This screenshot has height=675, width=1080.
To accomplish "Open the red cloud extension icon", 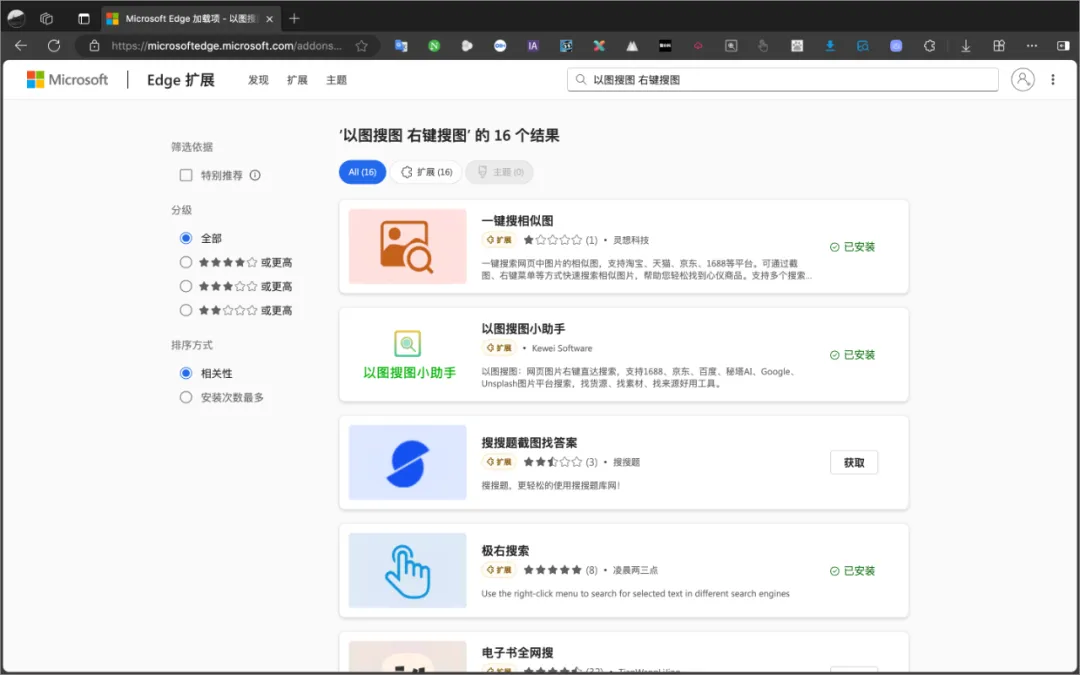I will [x=698, y=45].
